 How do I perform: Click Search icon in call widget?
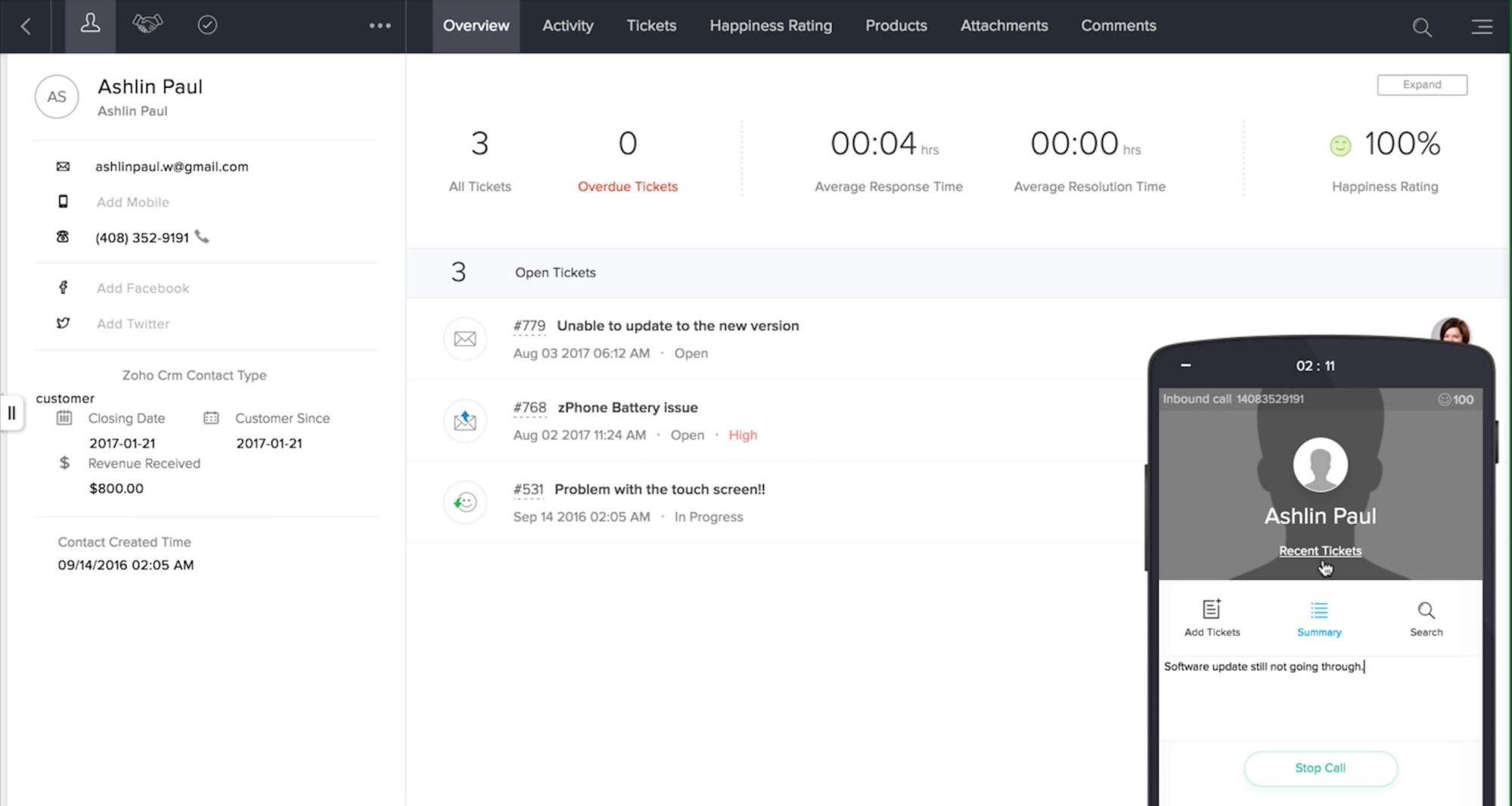point(1426,618)
